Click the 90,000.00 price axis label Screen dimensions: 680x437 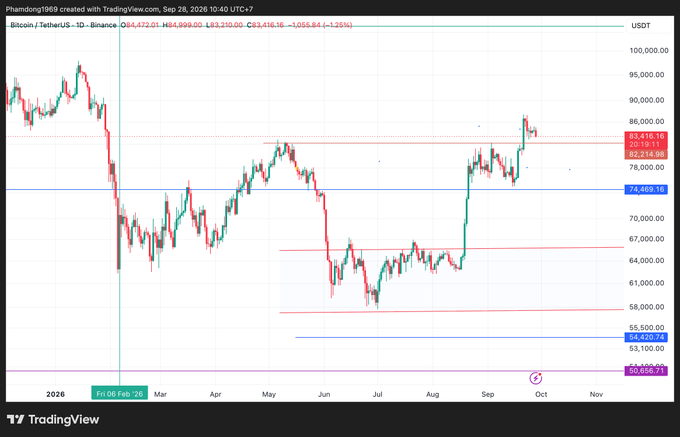(x=647, y=100)
